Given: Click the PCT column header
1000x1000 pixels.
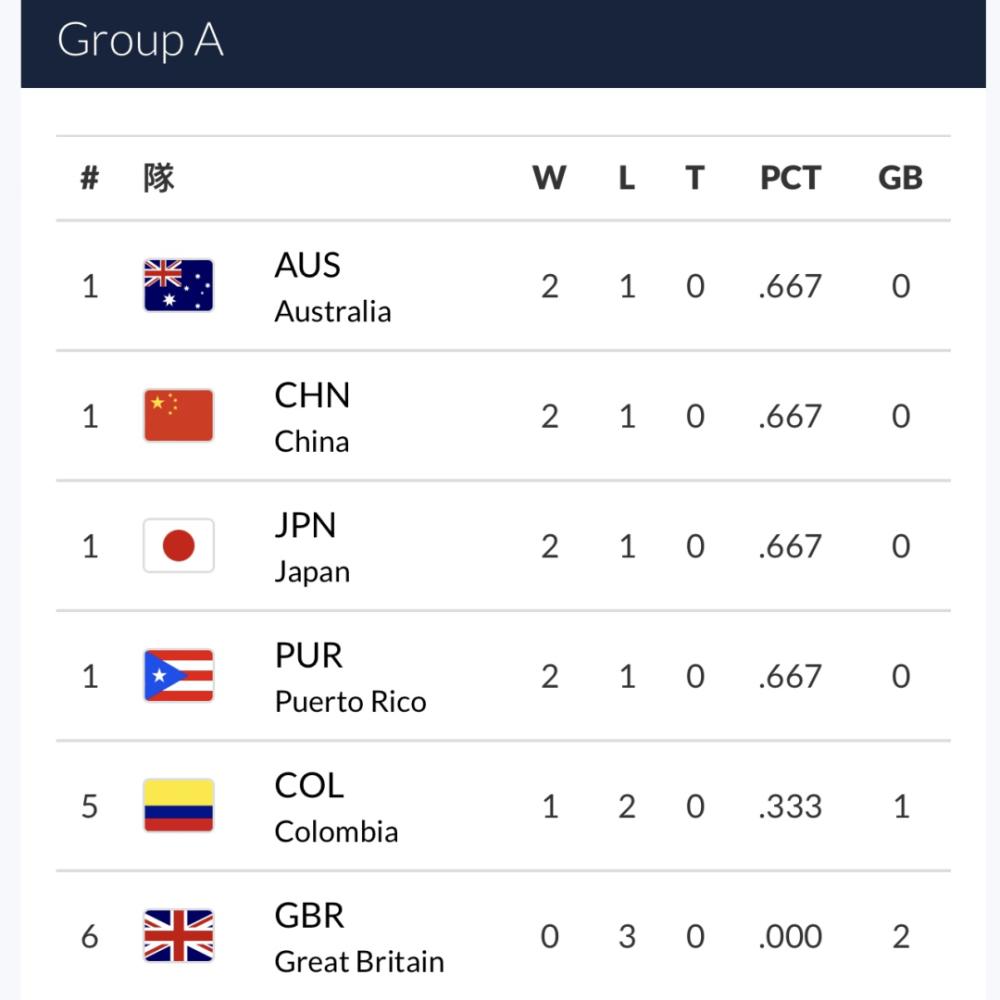Looking at the screenshot, I should pyautogui.click(x=791, y=178).
